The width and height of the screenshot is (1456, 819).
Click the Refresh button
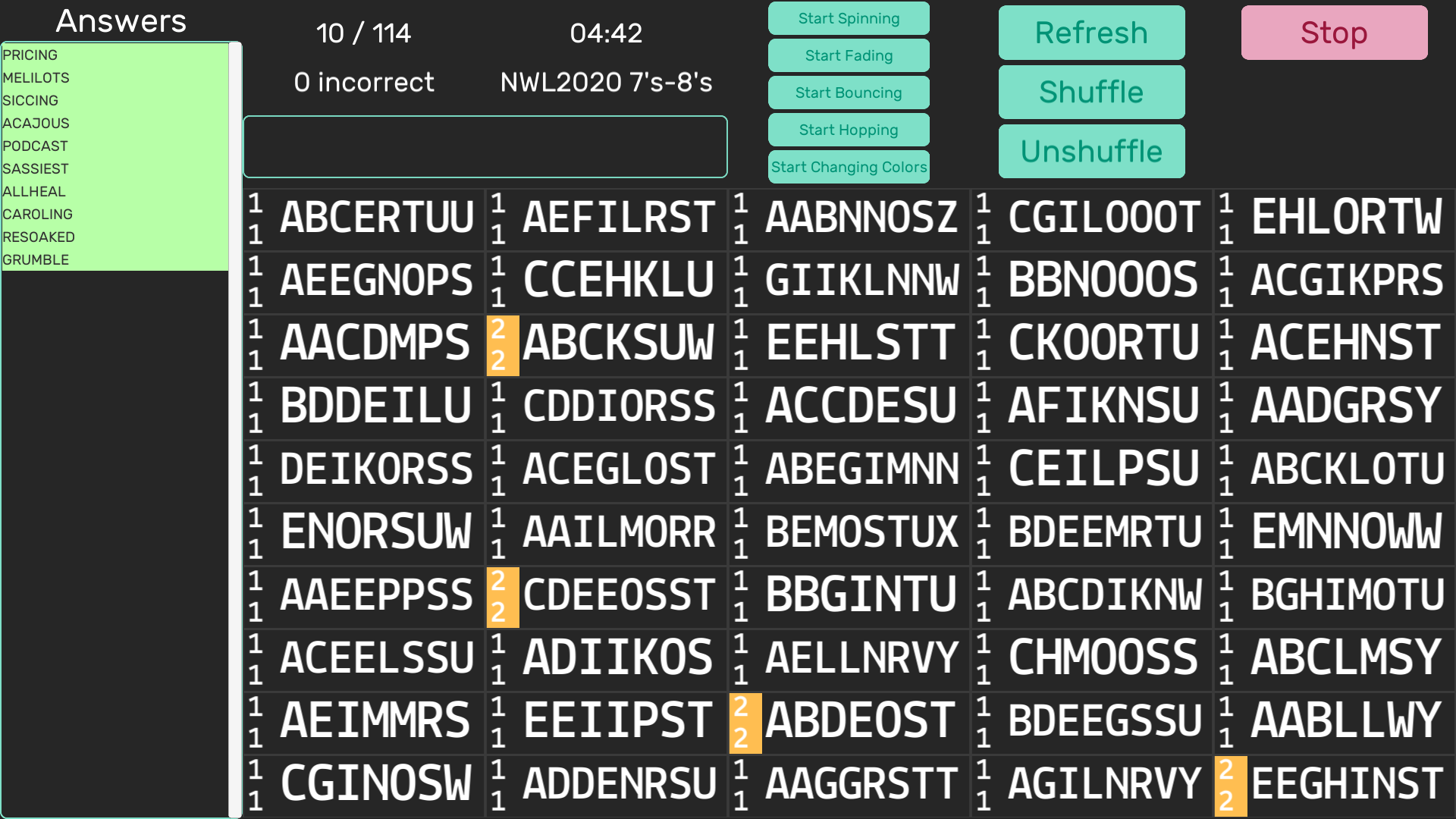tap(1091, 33)
